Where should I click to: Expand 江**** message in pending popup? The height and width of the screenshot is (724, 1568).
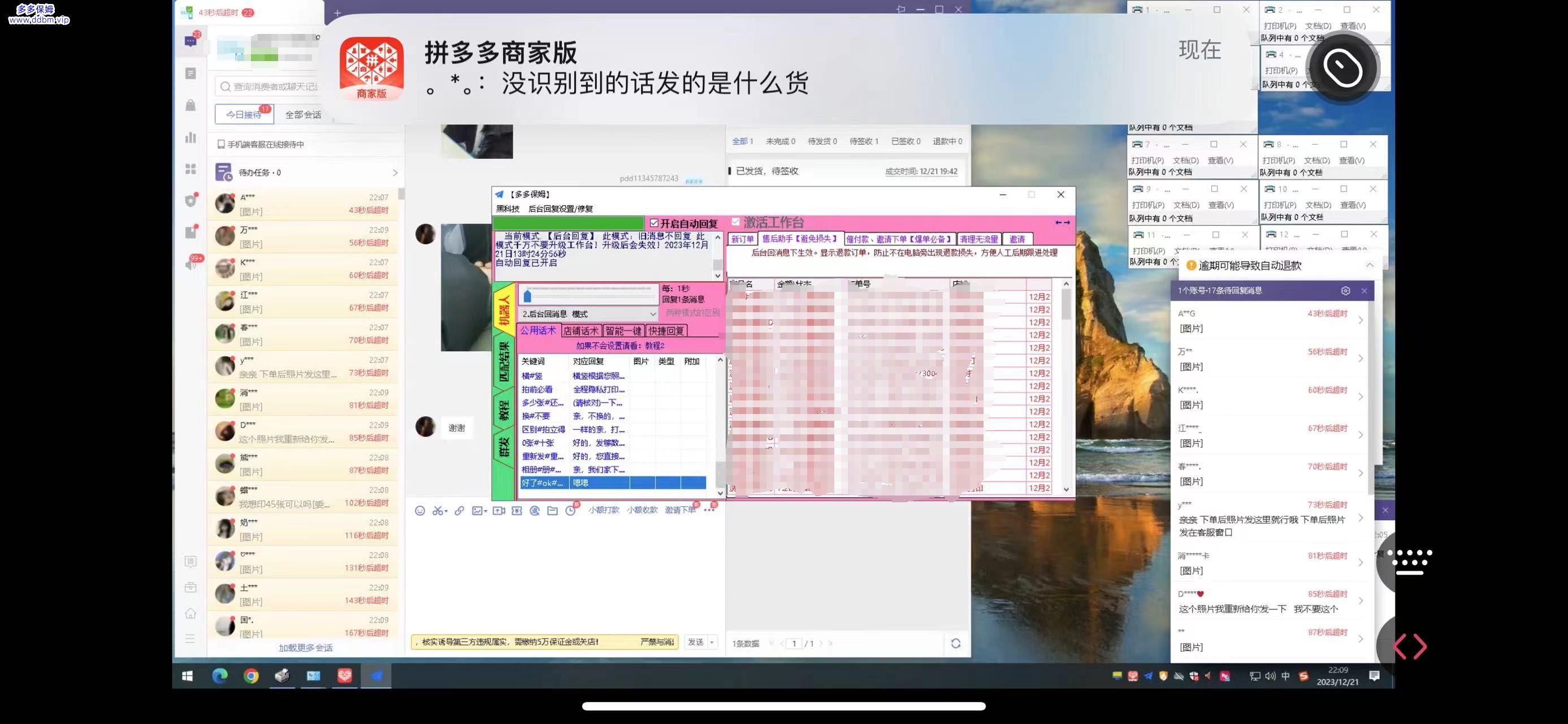coord(1361,436)
